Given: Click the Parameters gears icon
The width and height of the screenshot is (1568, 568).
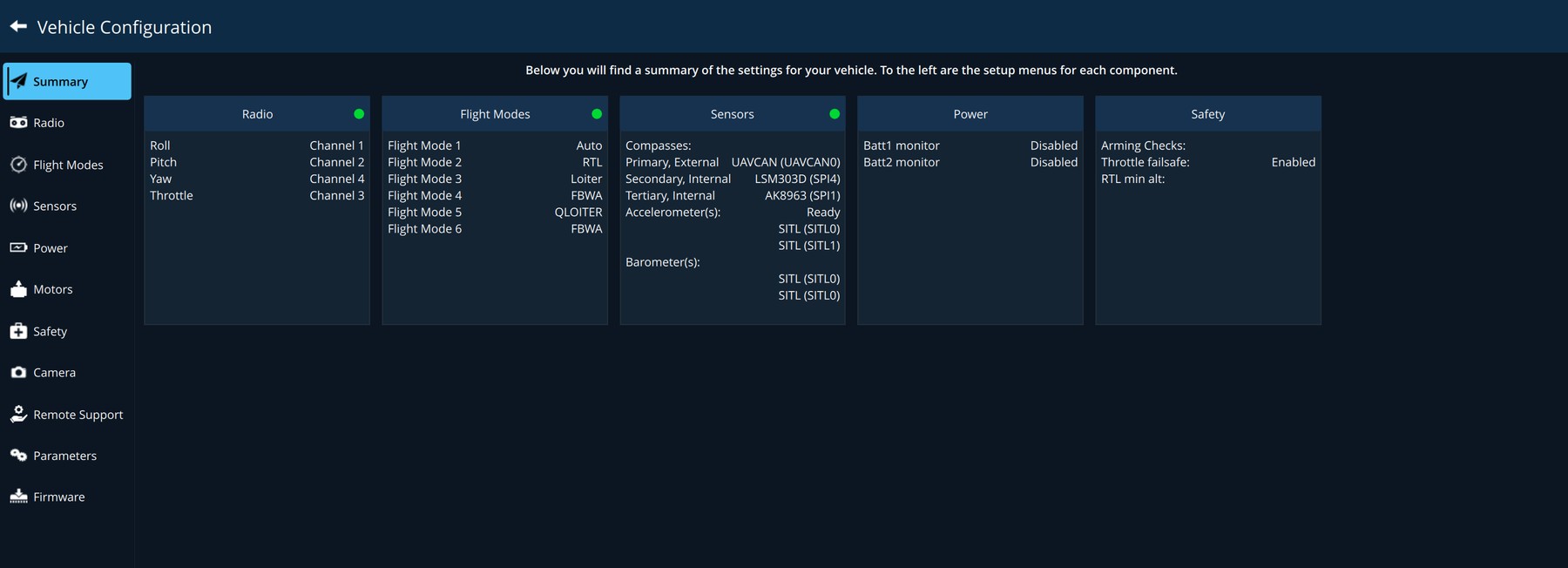Looking at the screenshot, I should point(18,456).
